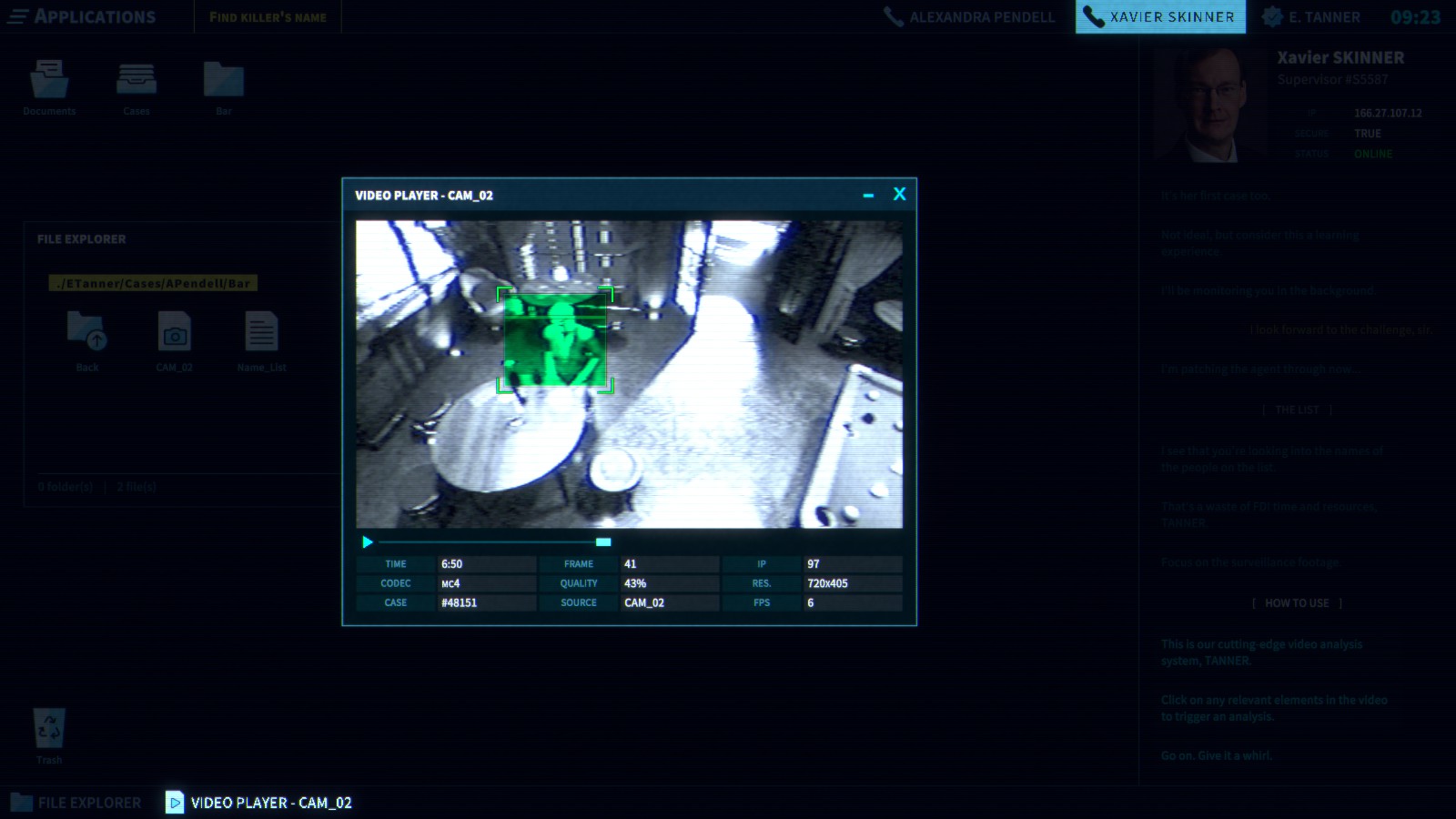Click the Find Killer's Name objective
This screenshot has height=819, width=1456.
pos(268,15)
